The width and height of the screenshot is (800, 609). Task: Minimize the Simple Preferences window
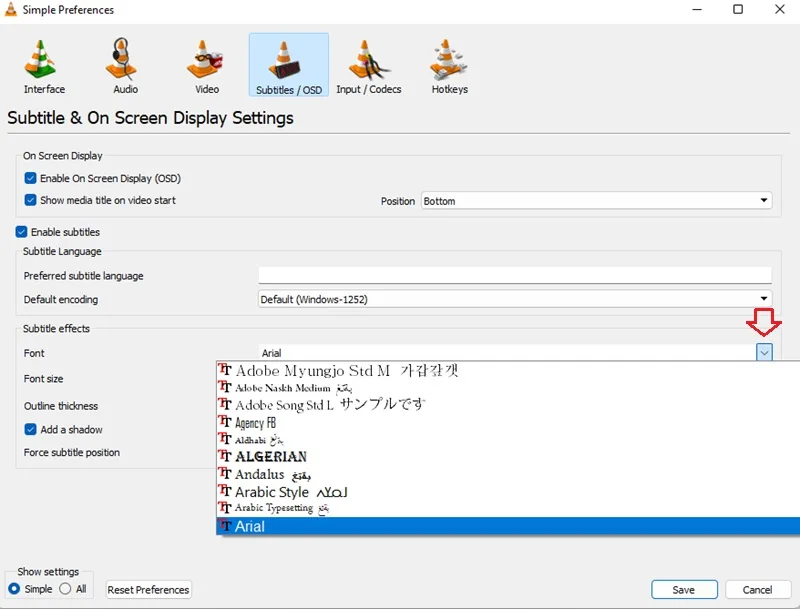click(697, 9)
